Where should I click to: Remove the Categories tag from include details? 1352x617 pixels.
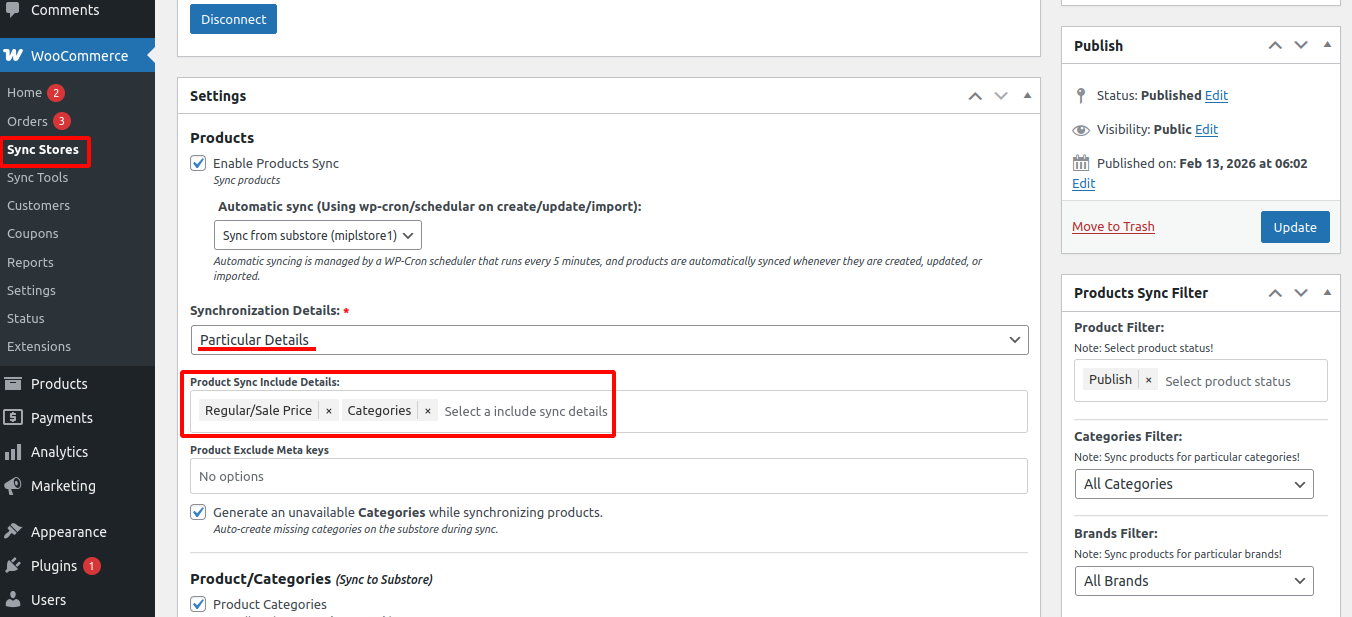point(428,411)
